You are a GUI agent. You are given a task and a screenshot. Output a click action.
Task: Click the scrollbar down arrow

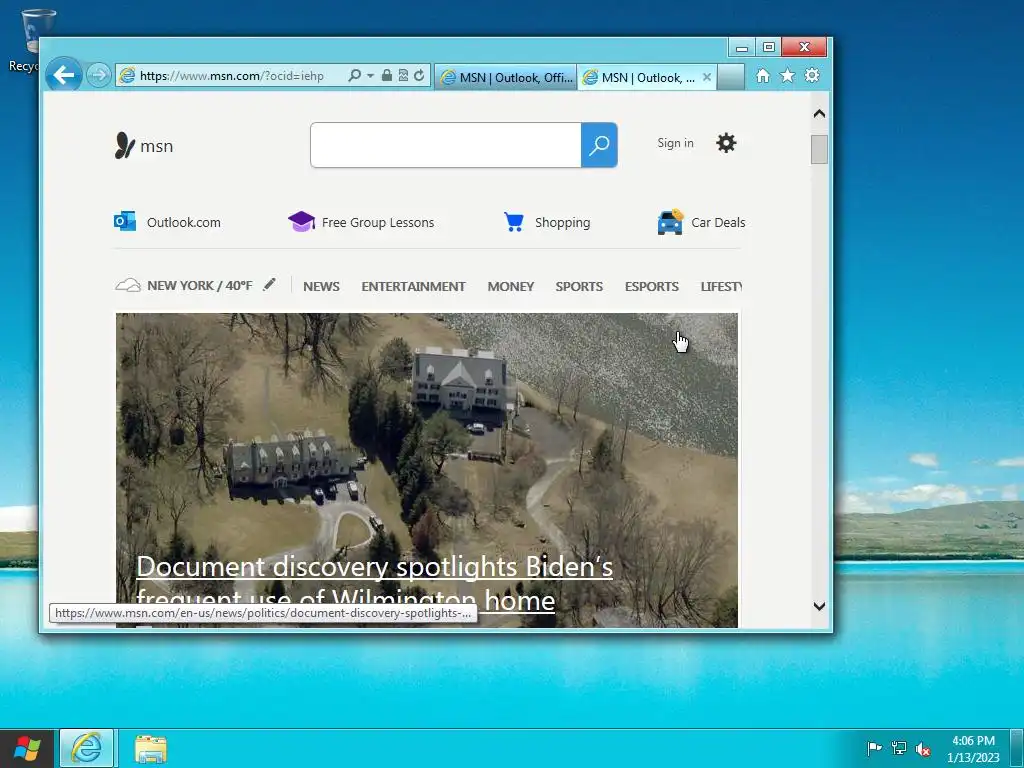820,606
